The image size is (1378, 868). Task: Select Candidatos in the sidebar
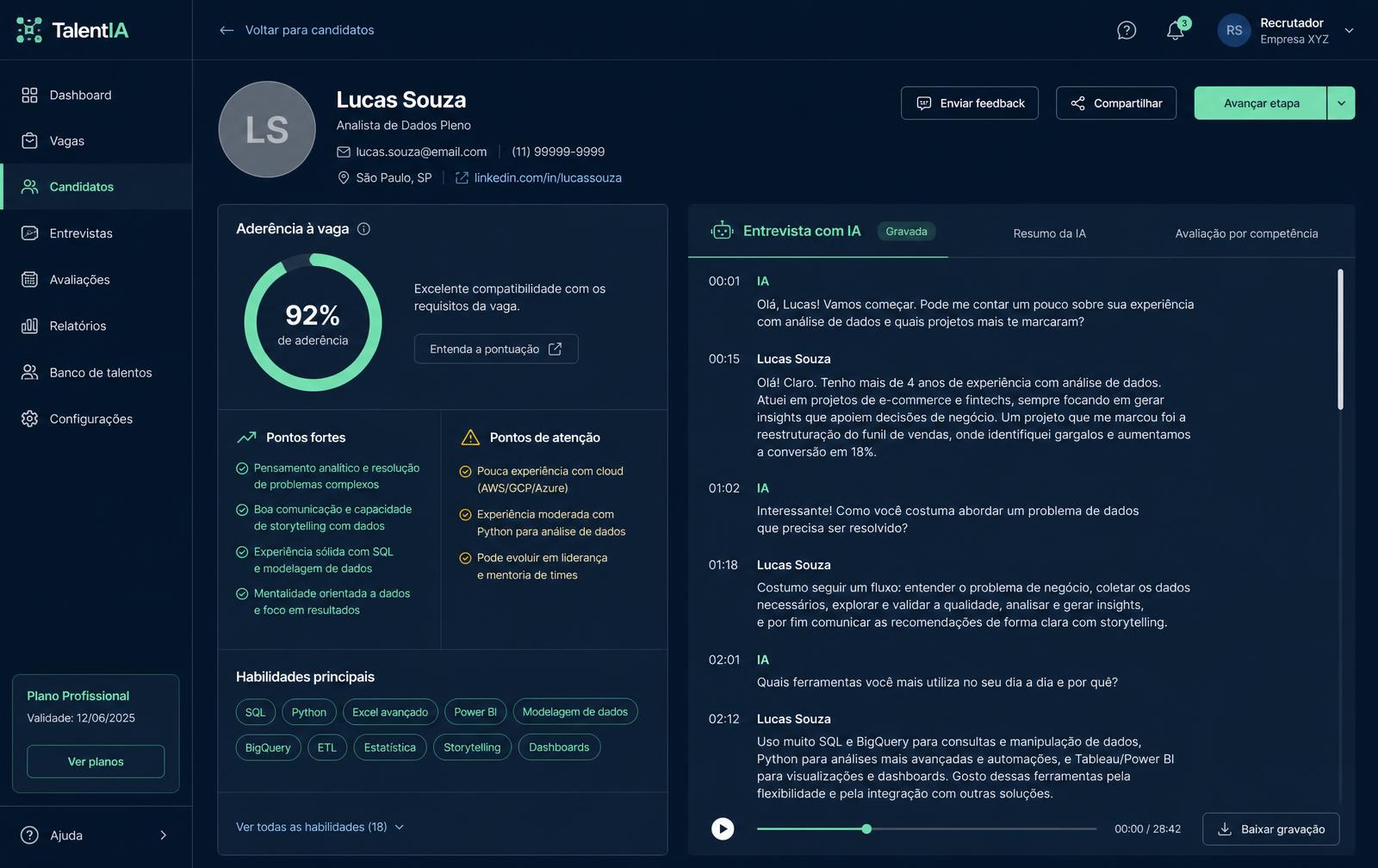click(96, 187)
